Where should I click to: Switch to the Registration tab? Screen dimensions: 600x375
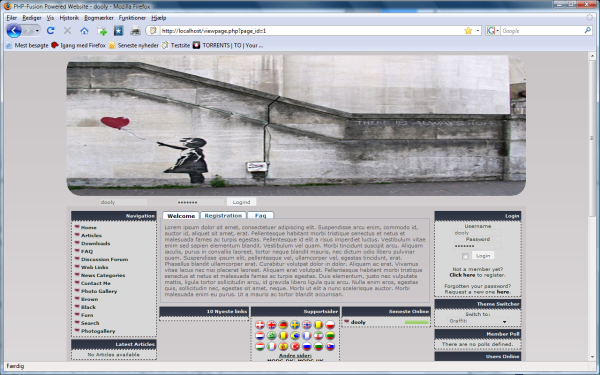click(x=223, y=215)
